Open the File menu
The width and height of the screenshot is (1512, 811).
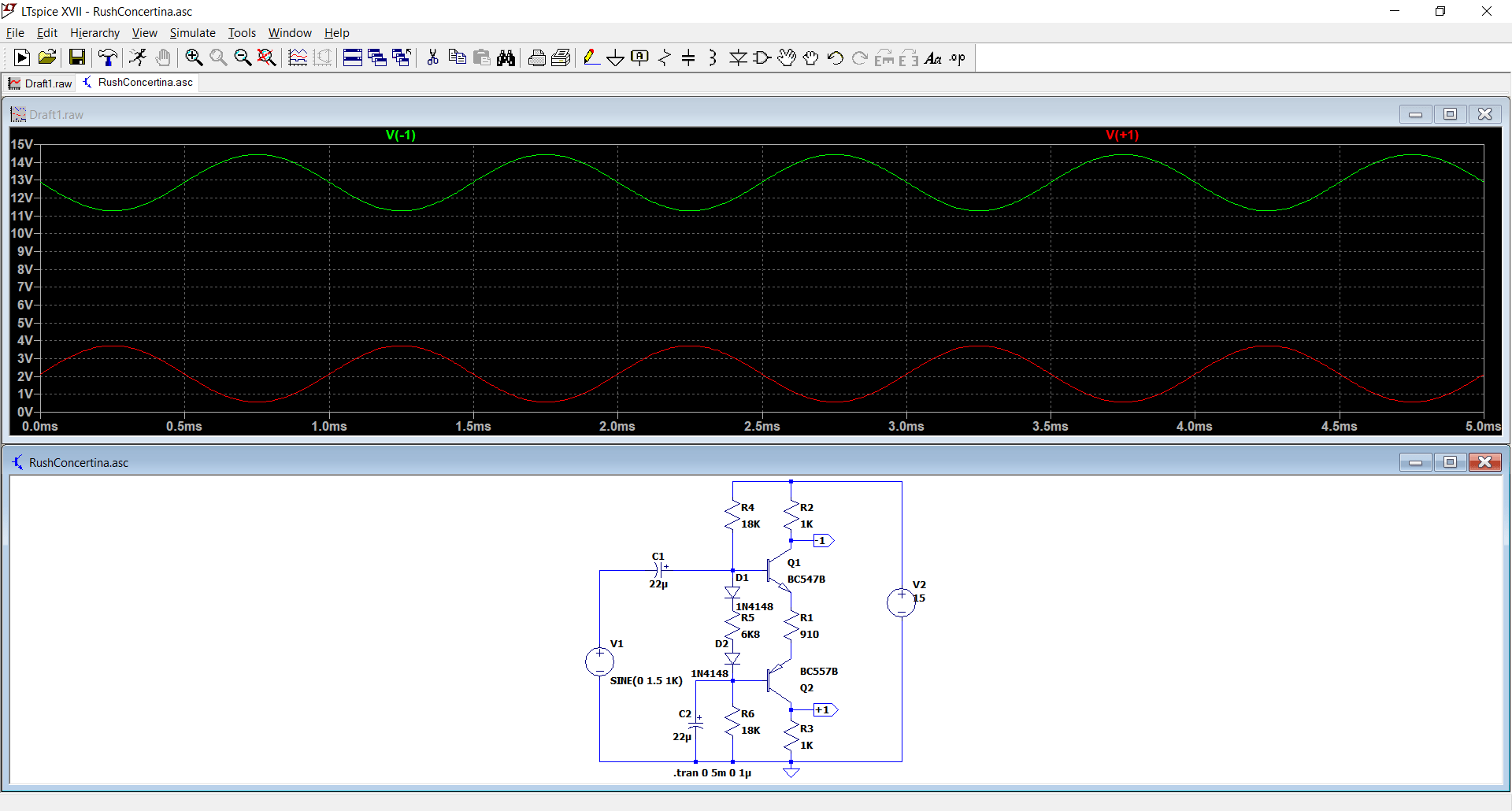tap(15, 32)
